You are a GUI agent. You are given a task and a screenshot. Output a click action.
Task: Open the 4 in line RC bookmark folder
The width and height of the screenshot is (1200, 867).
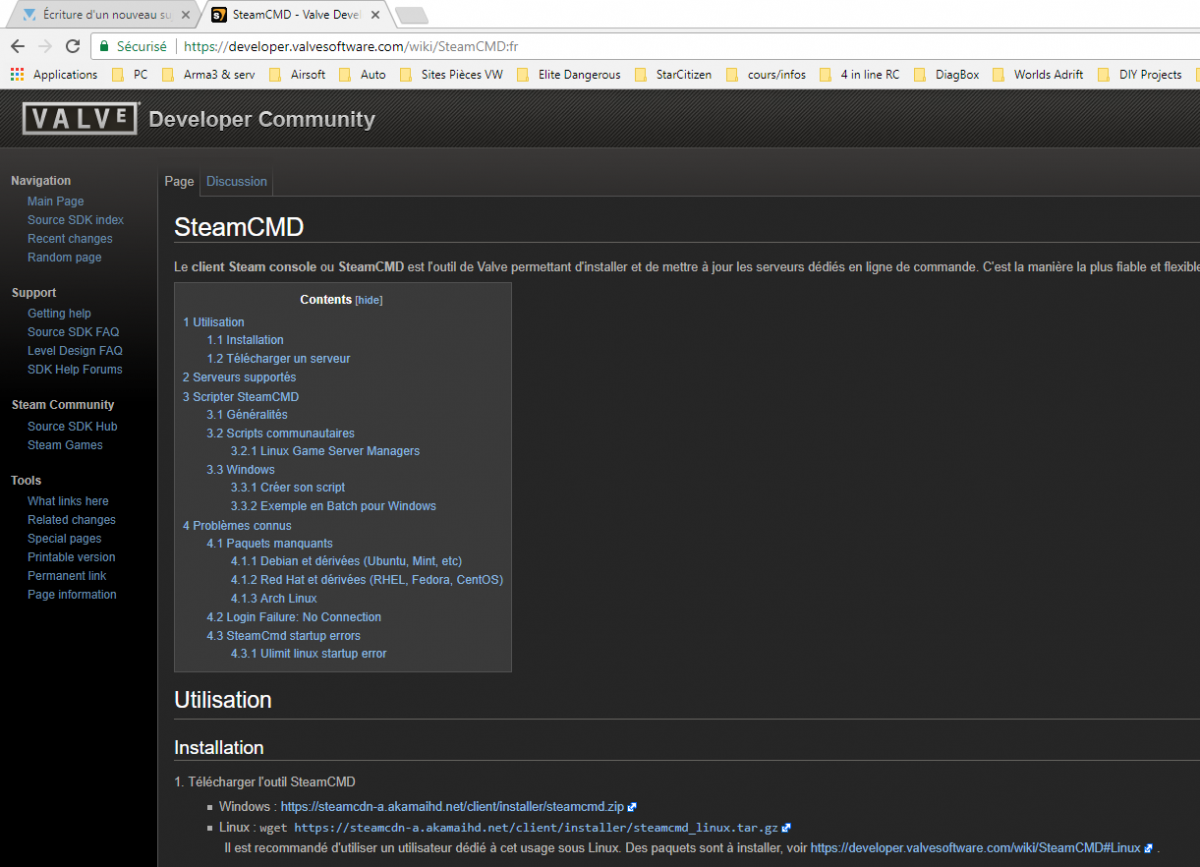[859, 74]
